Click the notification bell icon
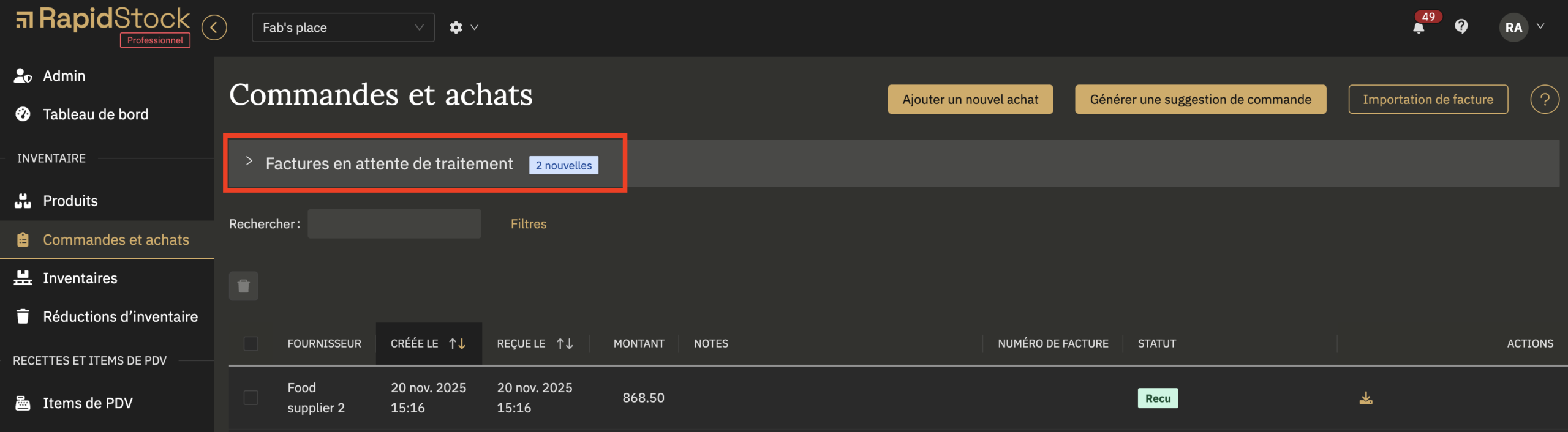 [x=1419, y=28]
